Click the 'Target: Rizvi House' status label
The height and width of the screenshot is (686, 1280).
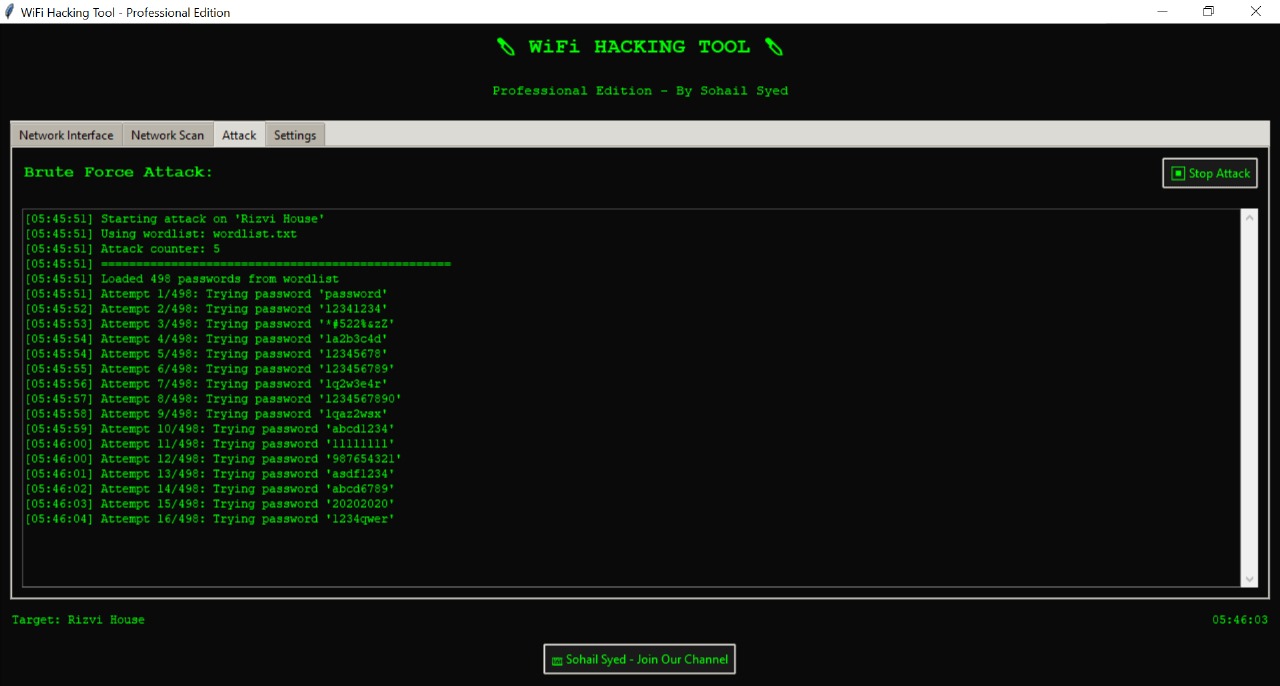point(78,620)
